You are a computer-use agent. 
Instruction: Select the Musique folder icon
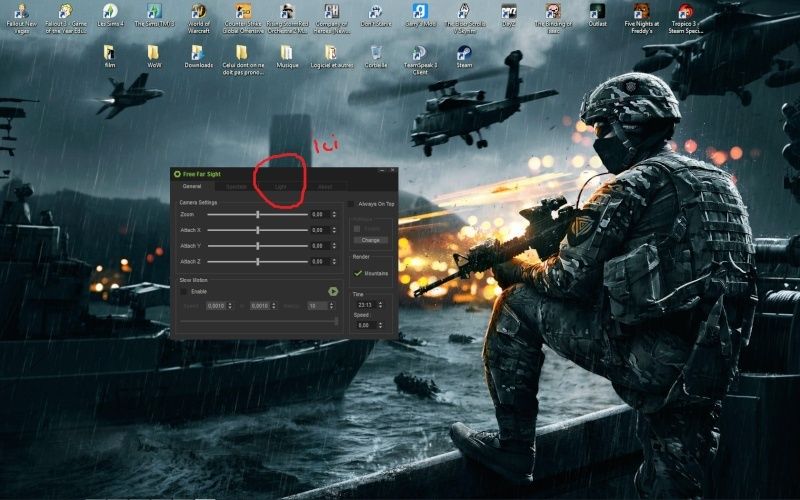click(x=287, y=57)
